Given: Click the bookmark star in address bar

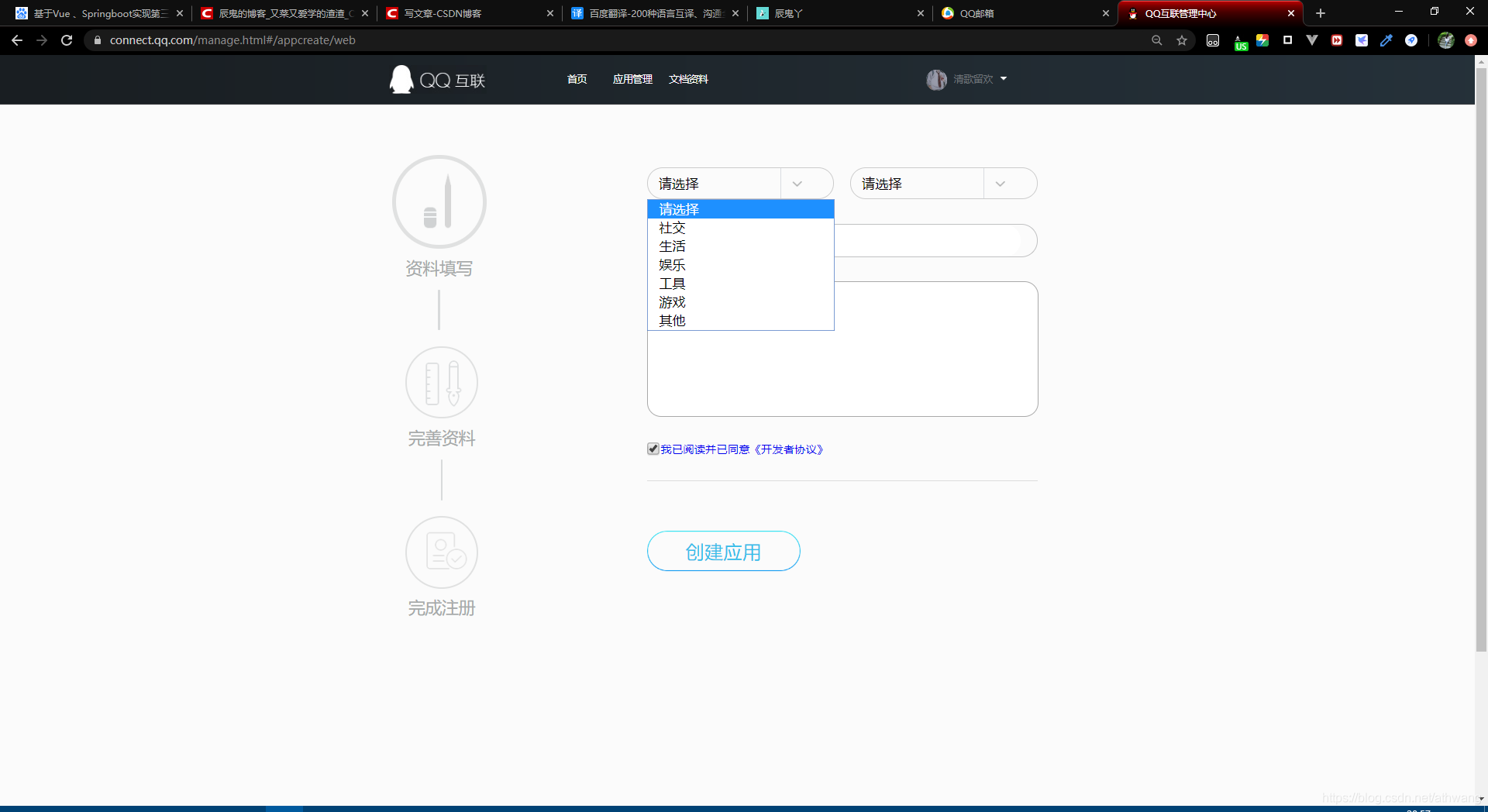Looking at the screenshot, I should (x=1182, y=40).
